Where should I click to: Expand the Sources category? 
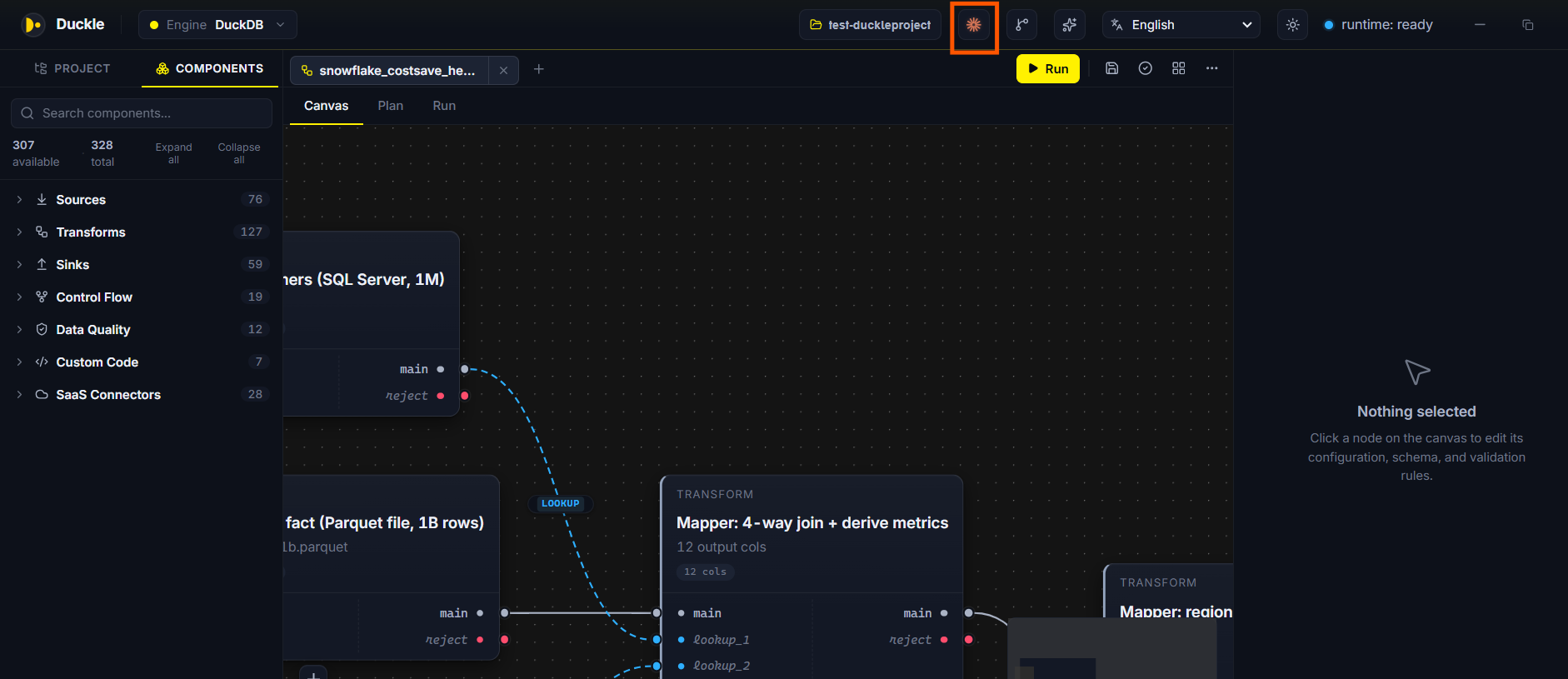point(141,200)
